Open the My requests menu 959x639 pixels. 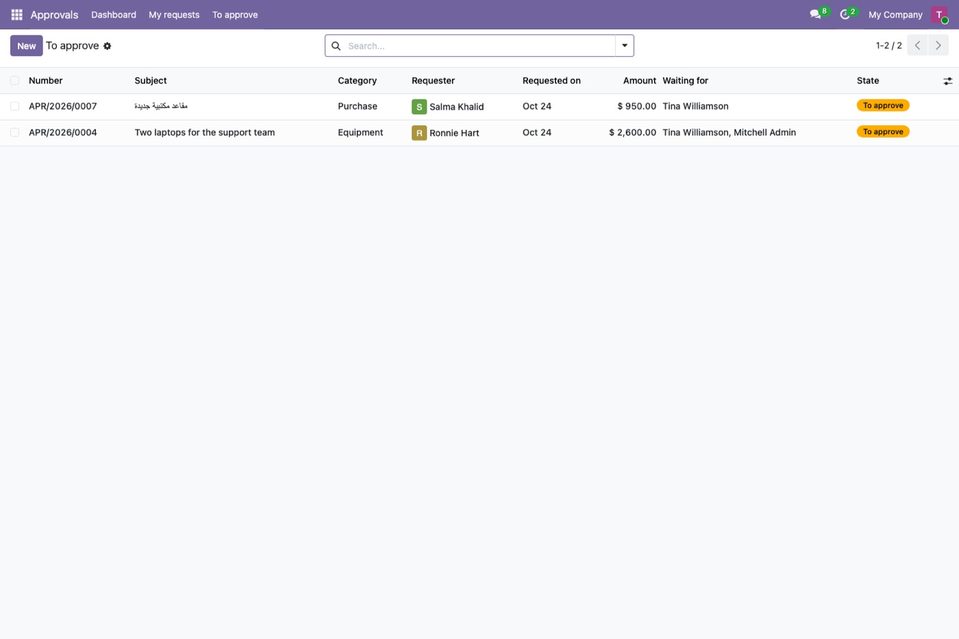174,15
